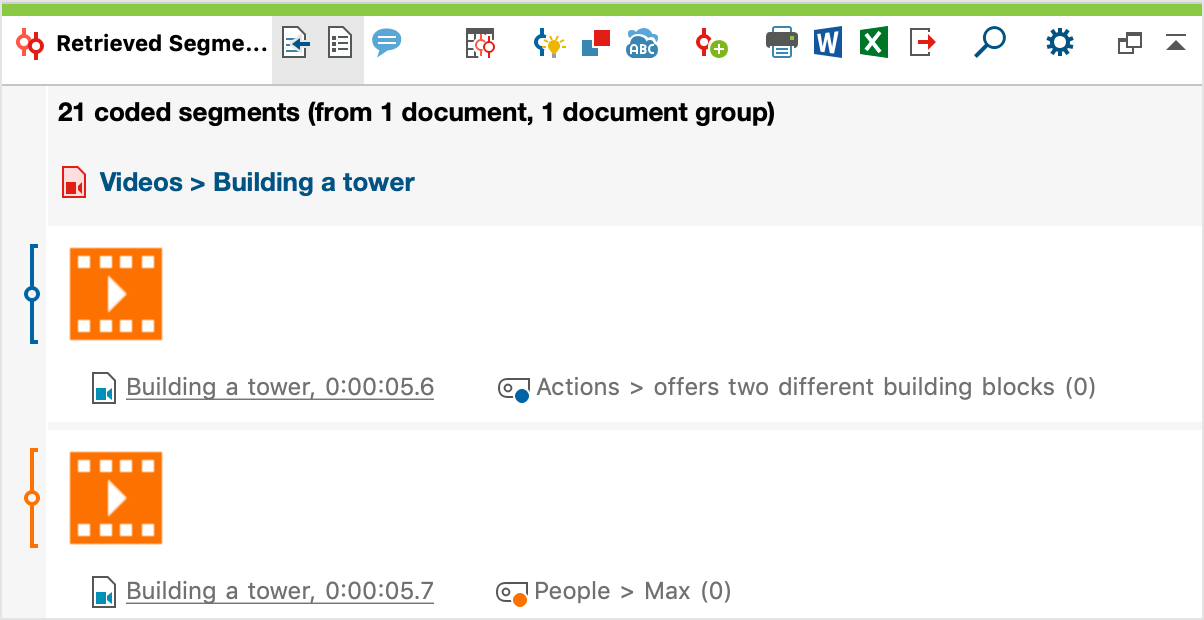Collapse the window with the up-arrow icon
Image resolution: width=1204 pixels, height=620 pixels.
1176,43
